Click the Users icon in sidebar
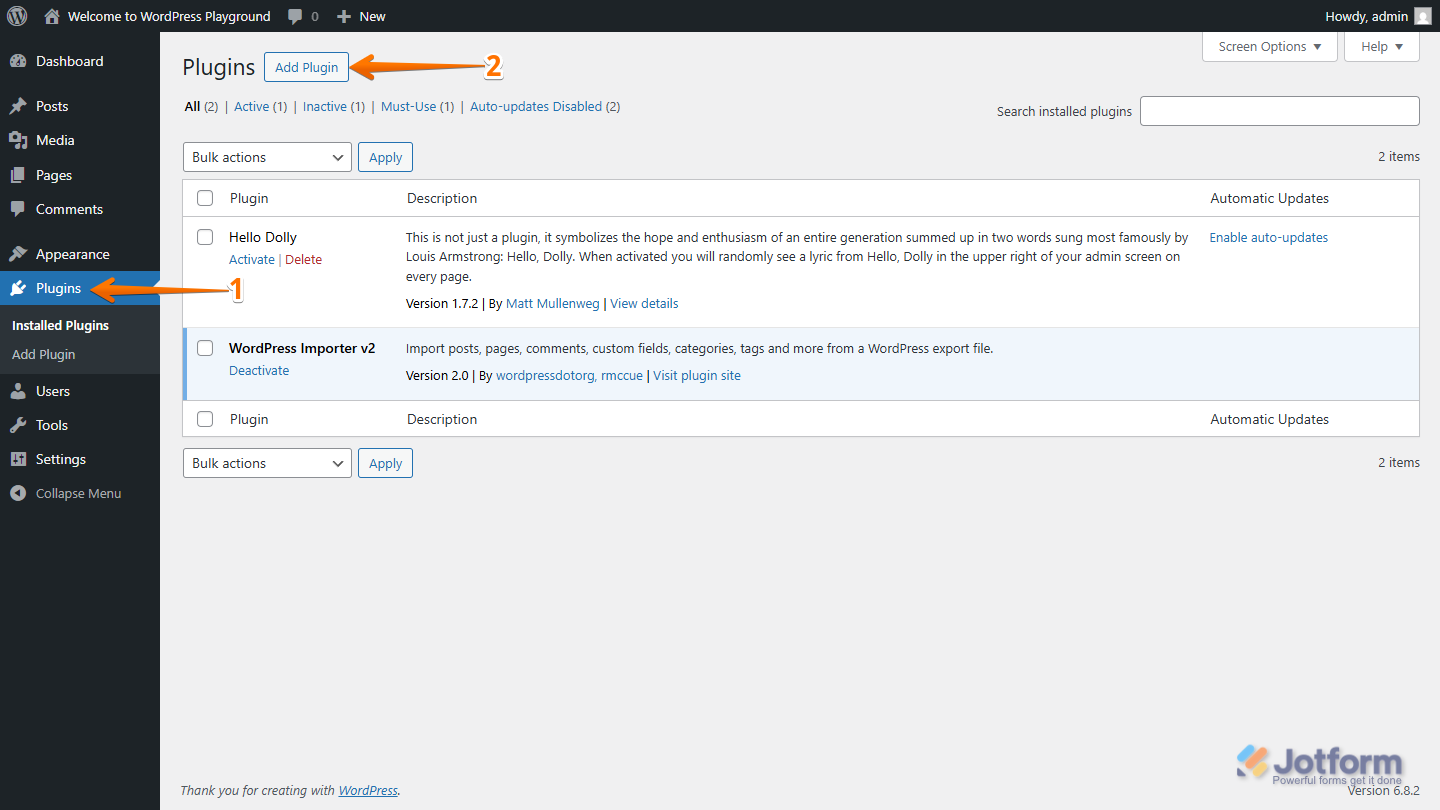This screenshot has height=810, width=1440. 18,391
